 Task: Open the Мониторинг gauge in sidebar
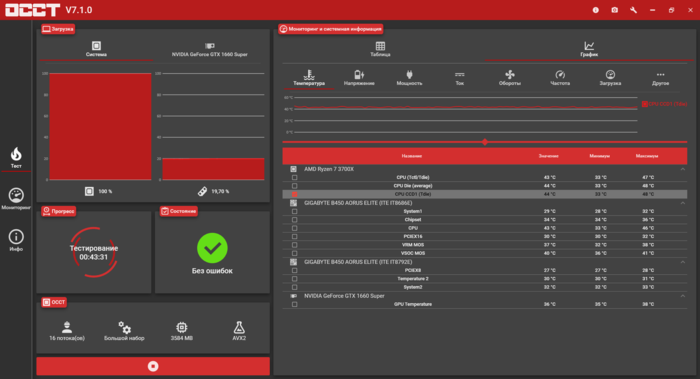point(16,199)
